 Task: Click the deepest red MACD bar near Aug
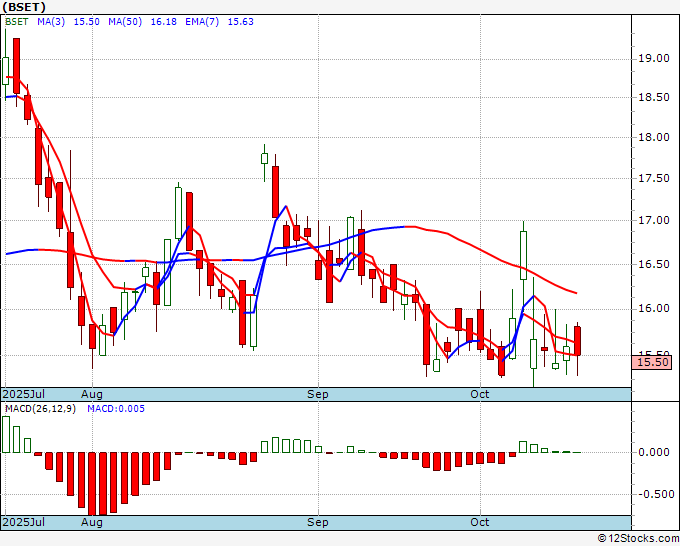[92, 484]
